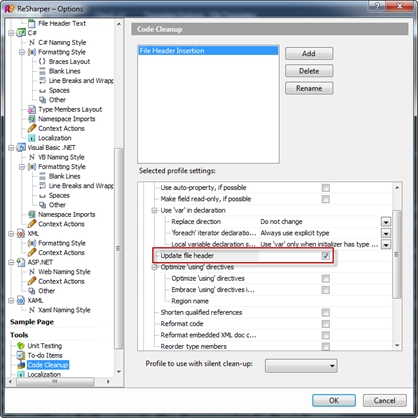Click the Xaml Naming Style icon
Image resolution: width=418 pixels, height=418 pixels.
[32, 310]
